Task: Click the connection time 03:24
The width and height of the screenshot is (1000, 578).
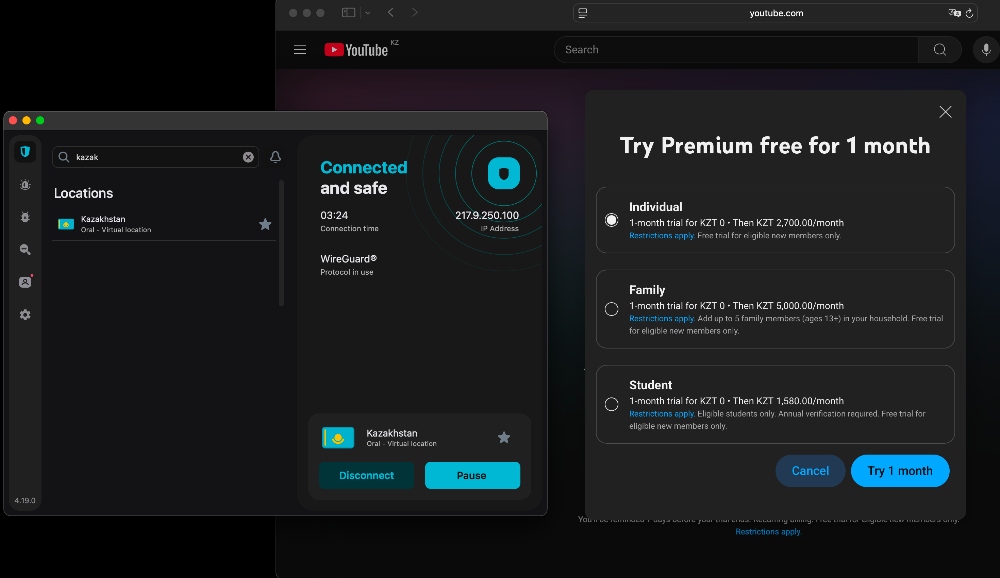Action: pos(334,216)
